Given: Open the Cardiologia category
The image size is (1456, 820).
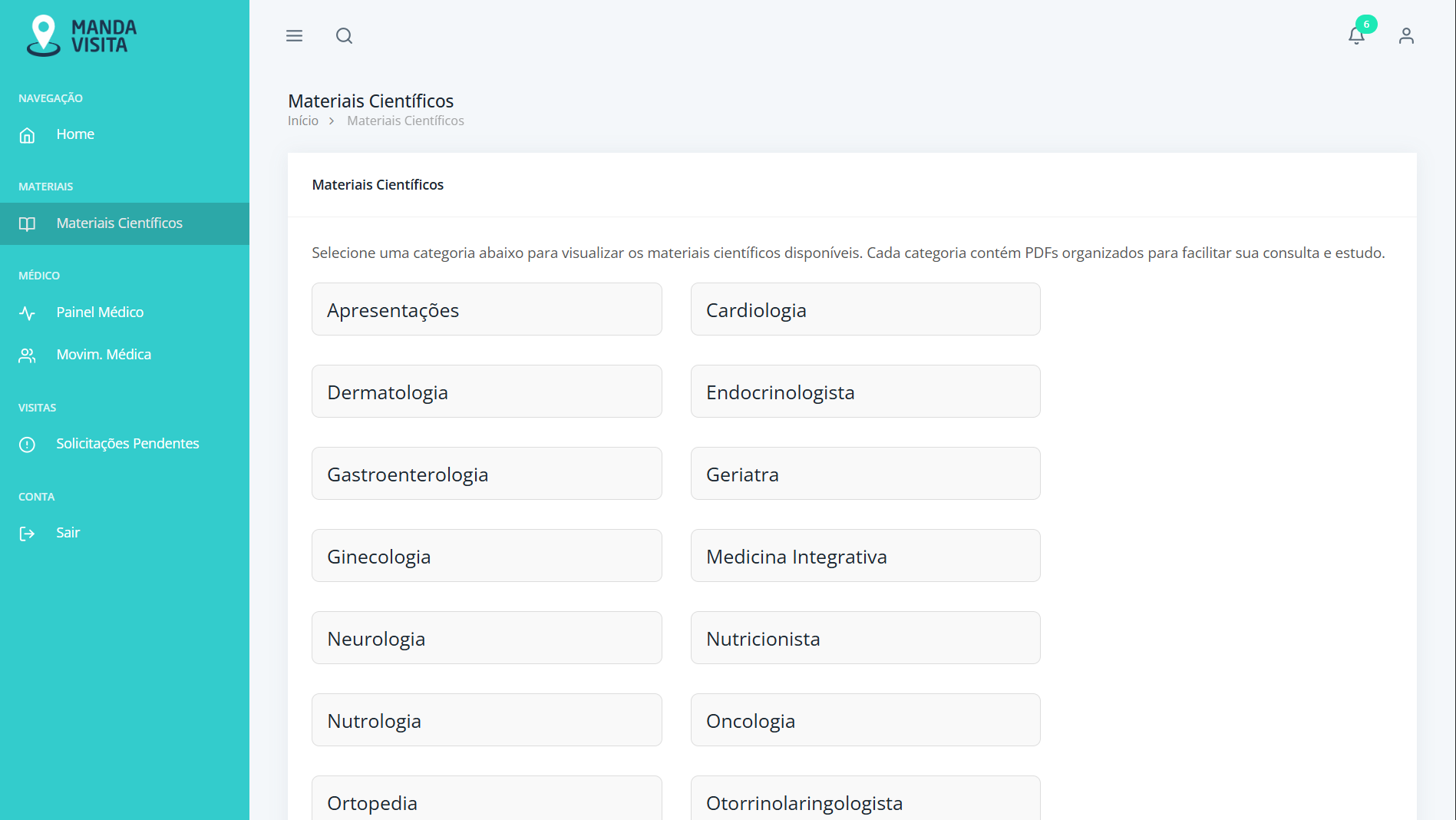Looking at the screenshot, I should tap(865, 309).
